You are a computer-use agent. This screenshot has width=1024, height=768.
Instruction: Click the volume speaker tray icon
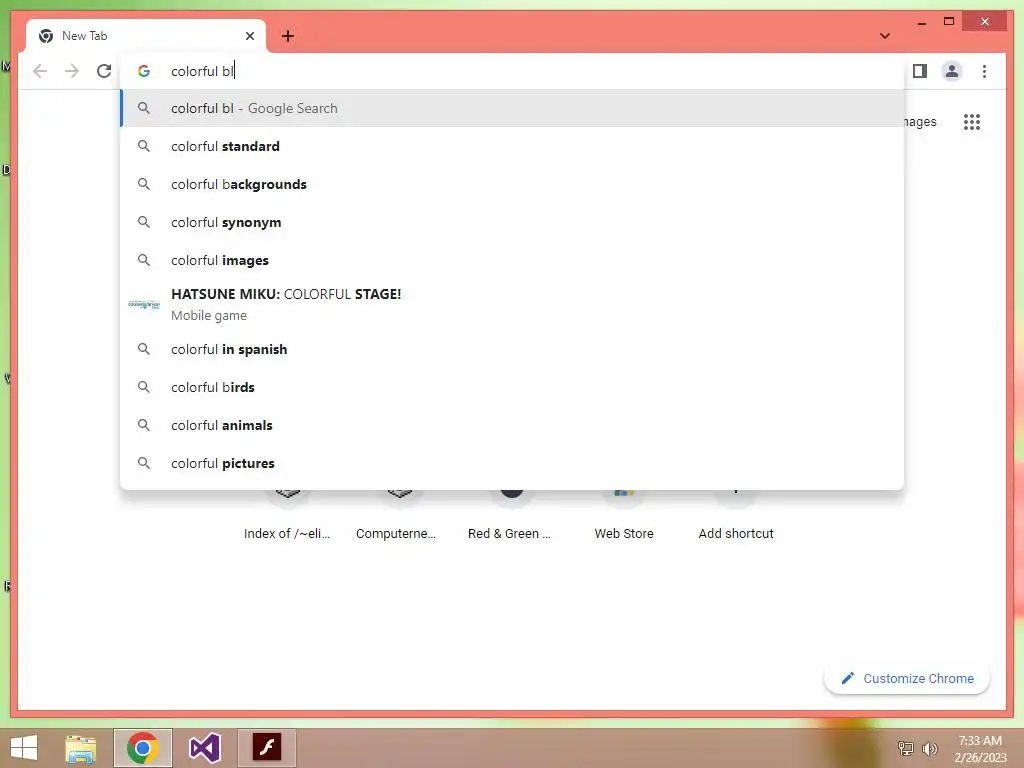click(930, 748)
